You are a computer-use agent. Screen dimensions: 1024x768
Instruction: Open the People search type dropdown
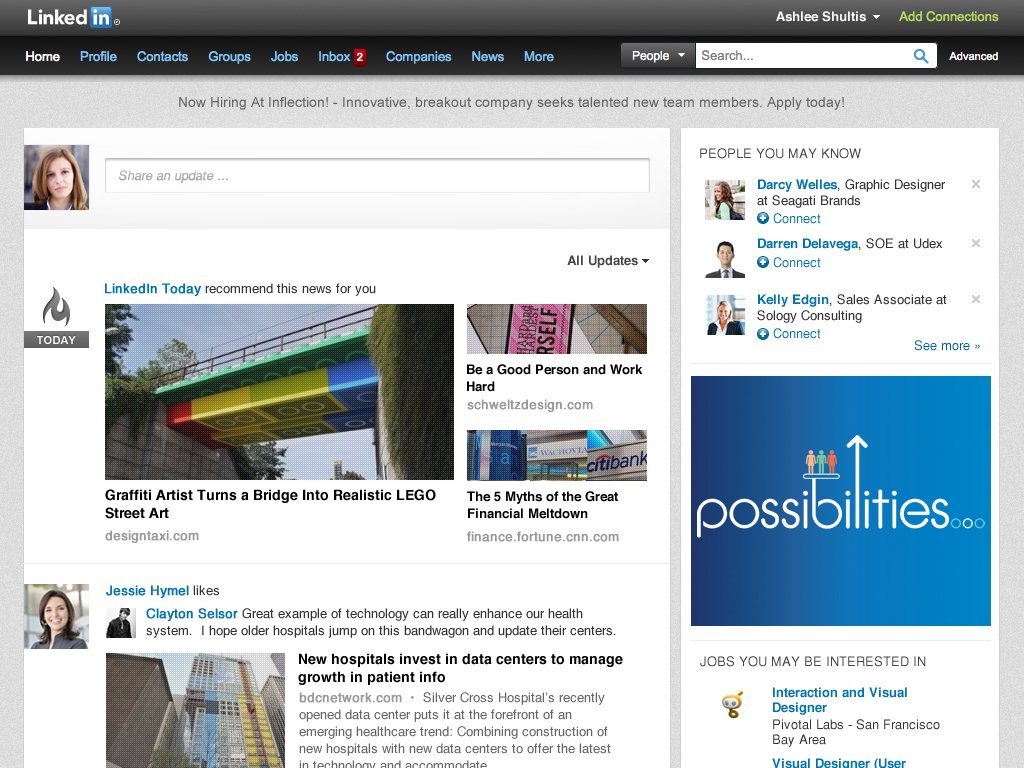point(658,56)
